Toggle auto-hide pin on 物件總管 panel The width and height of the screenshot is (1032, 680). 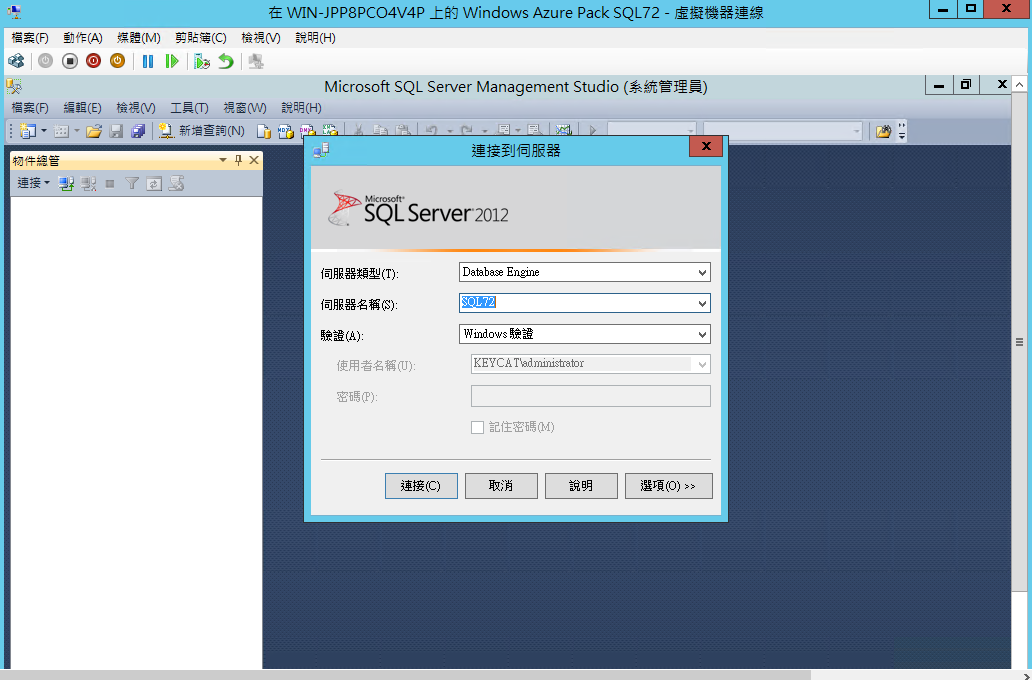coord(238,160)
